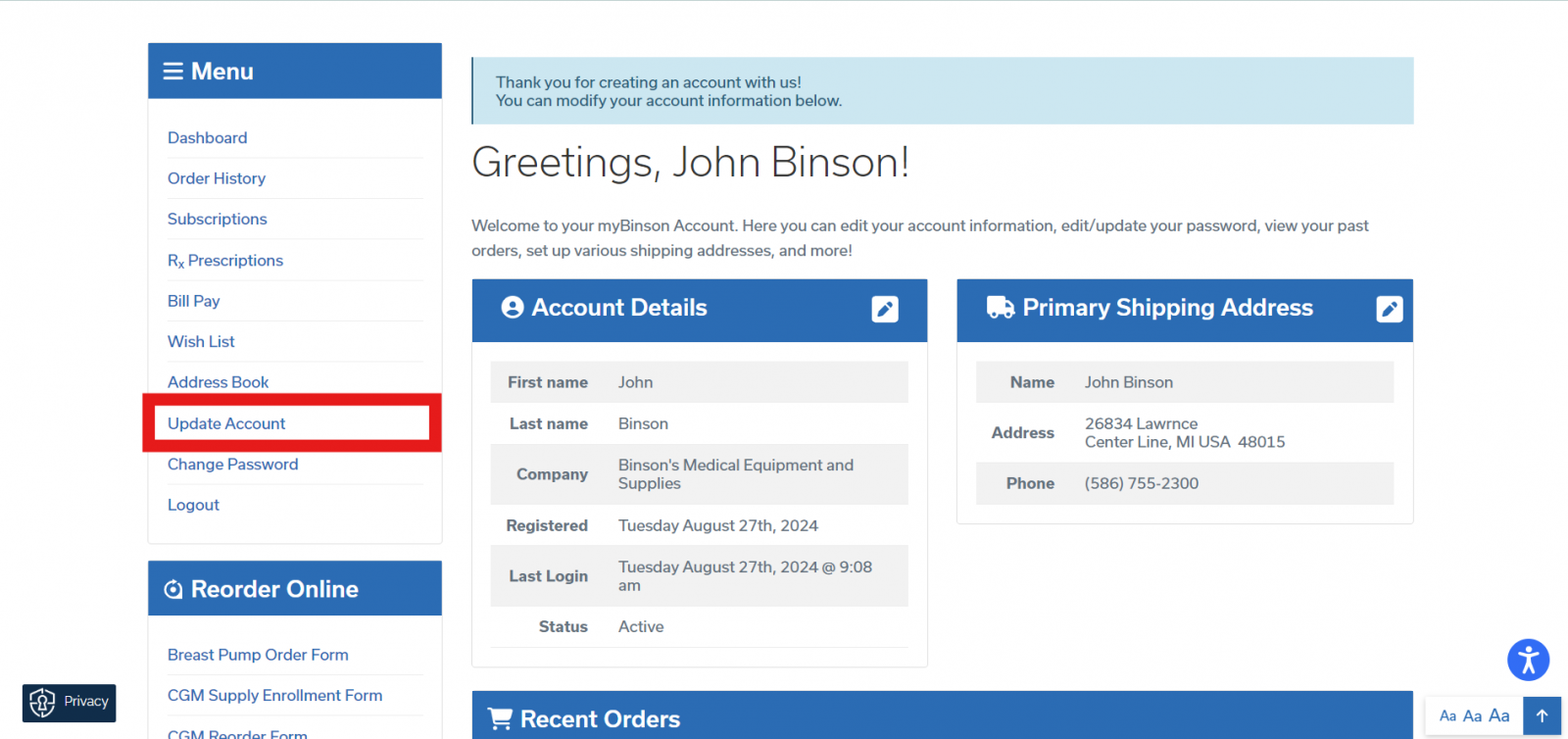This screenshot has height=739, width=1568.
Task: Click the Recent Orders cart icon
Action: (500, 718)
